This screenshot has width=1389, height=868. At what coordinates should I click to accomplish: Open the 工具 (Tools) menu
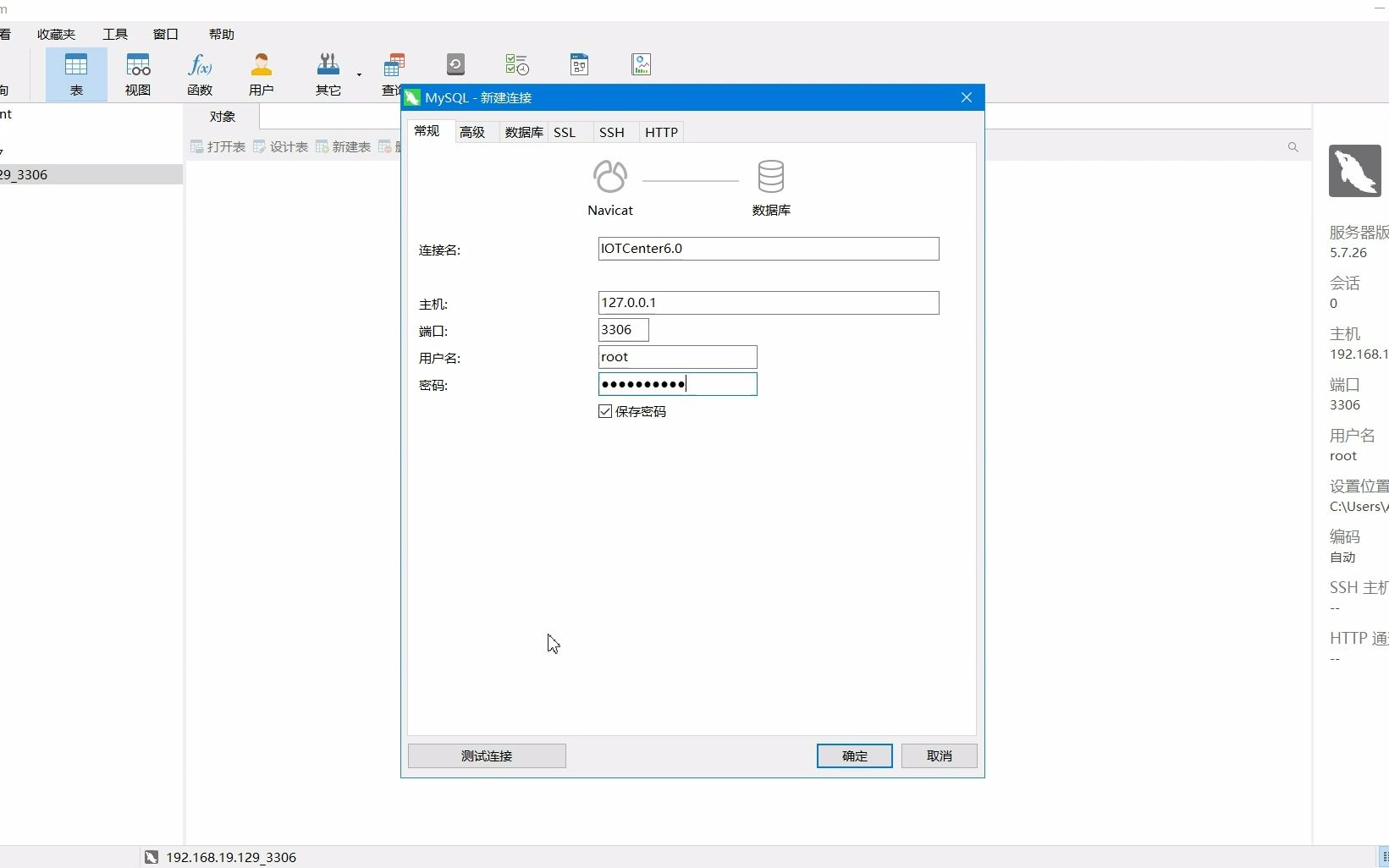pos(115,35)
